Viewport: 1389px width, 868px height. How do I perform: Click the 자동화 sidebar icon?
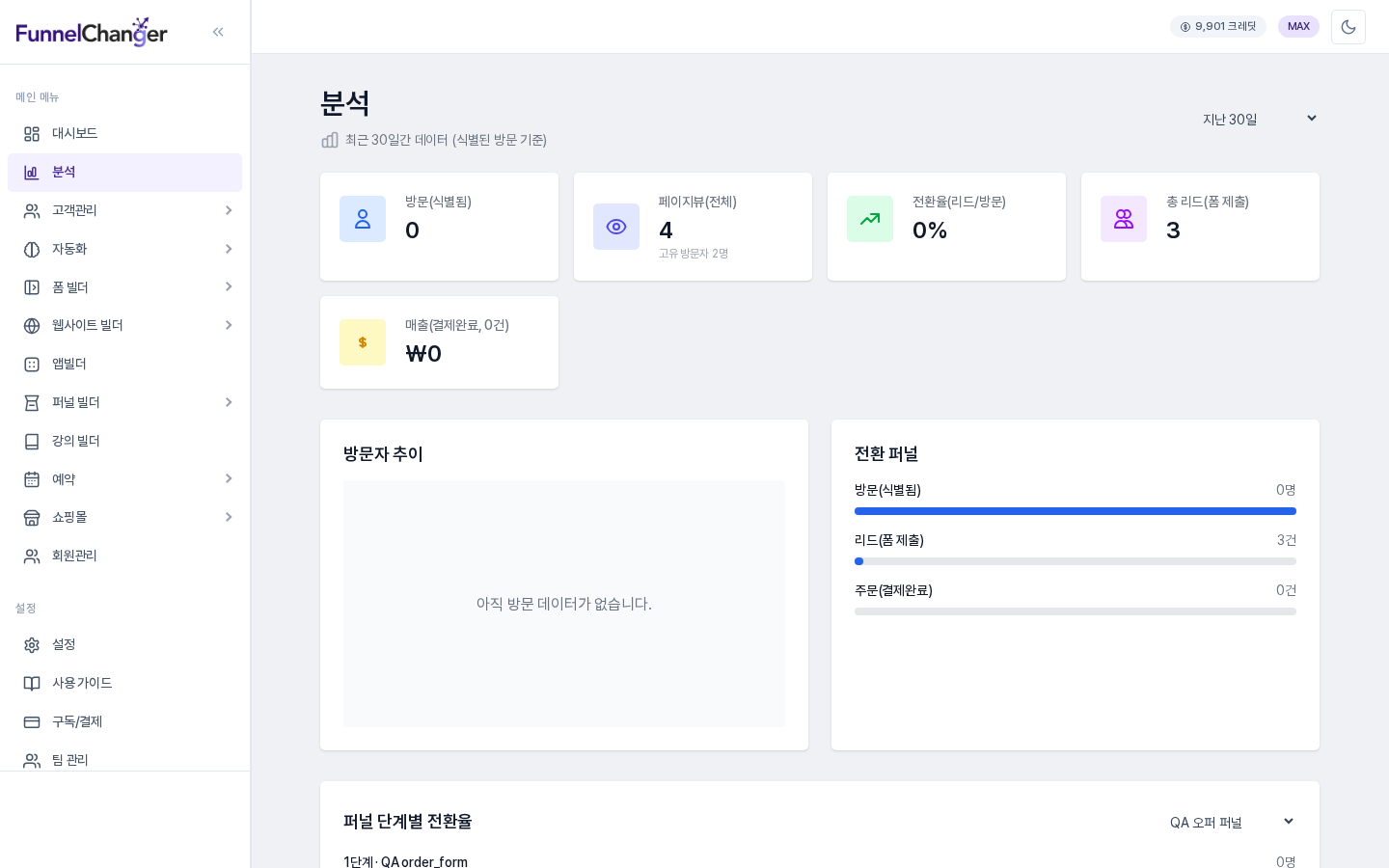(x=32, y=250)
